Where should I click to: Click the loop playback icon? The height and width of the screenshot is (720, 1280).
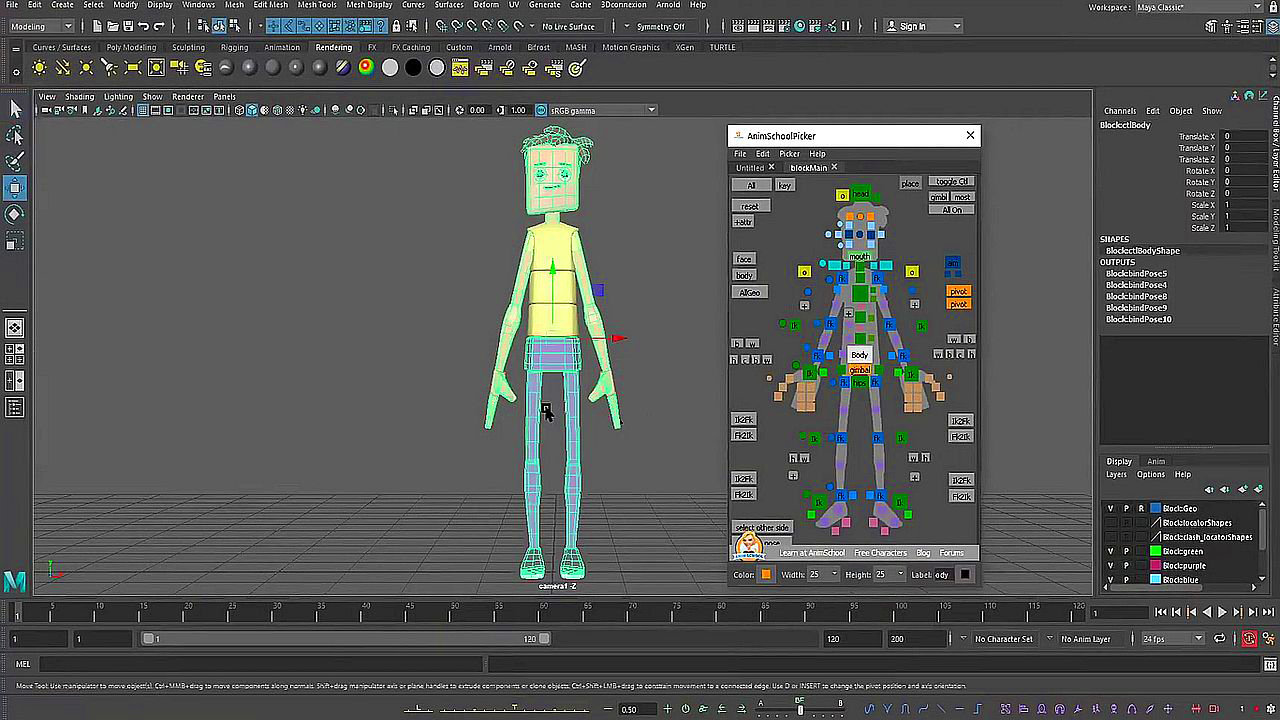(1219, 639)
